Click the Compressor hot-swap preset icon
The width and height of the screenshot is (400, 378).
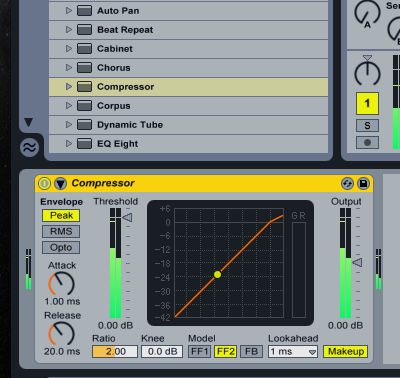tap(347, 184)
